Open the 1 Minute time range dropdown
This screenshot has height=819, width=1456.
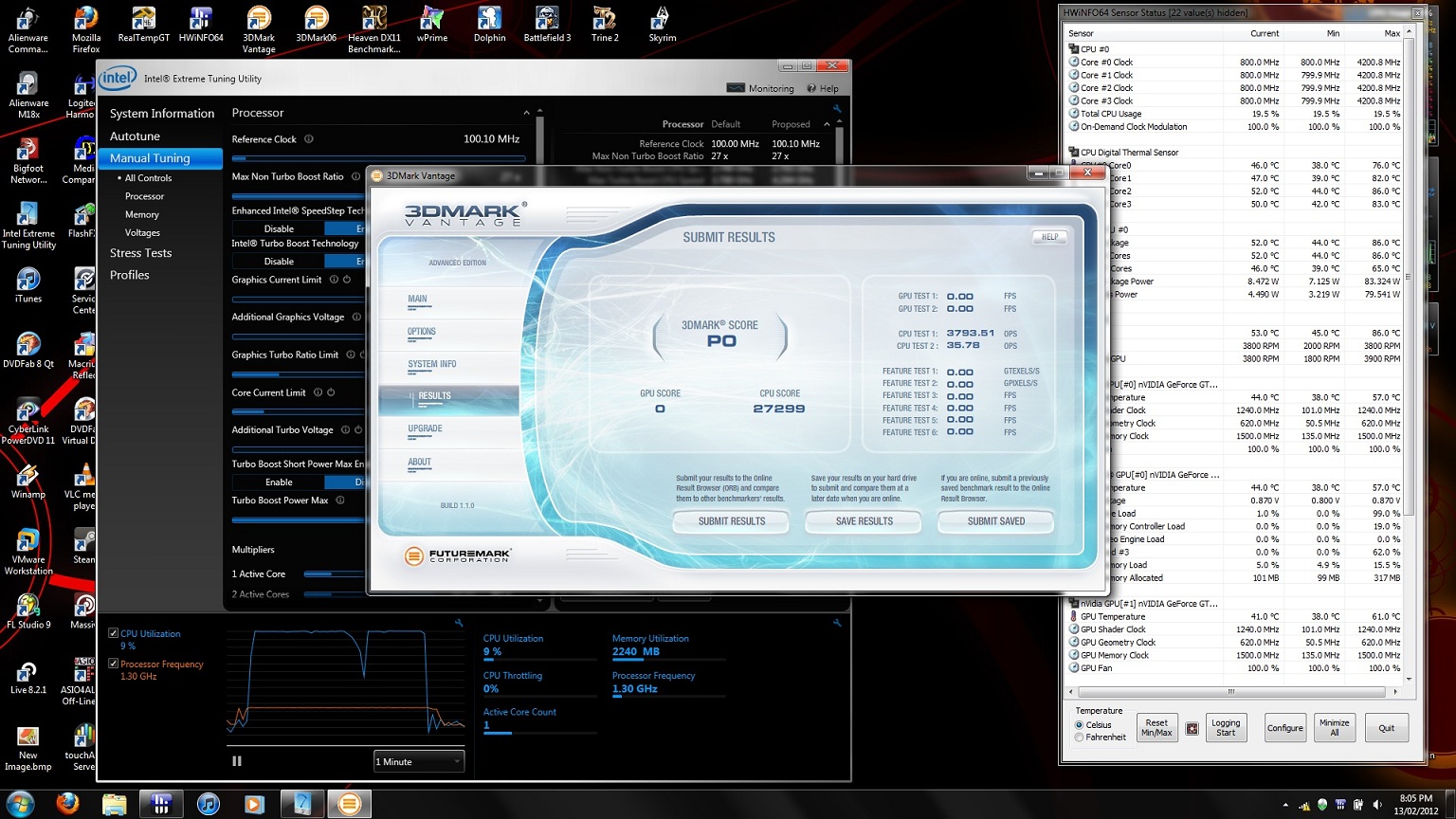pos(419,761)
